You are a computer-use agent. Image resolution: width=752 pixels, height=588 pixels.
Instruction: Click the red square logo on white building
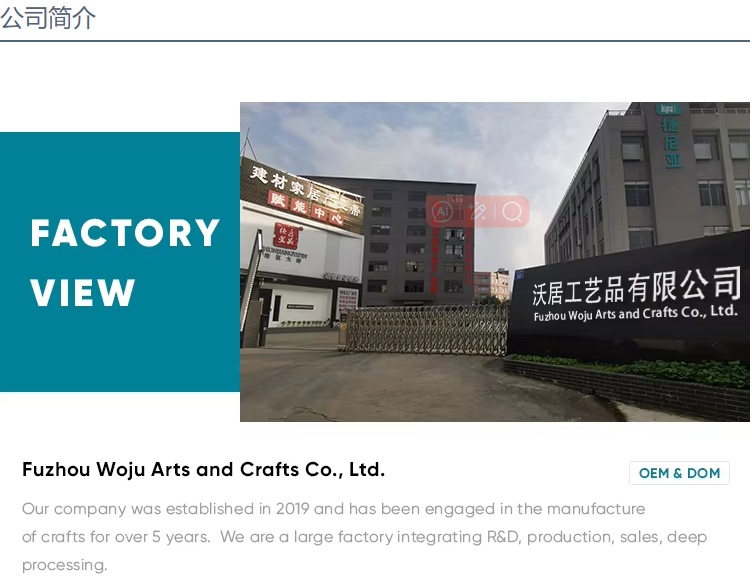pyautogui.click(x=286, y=235)
